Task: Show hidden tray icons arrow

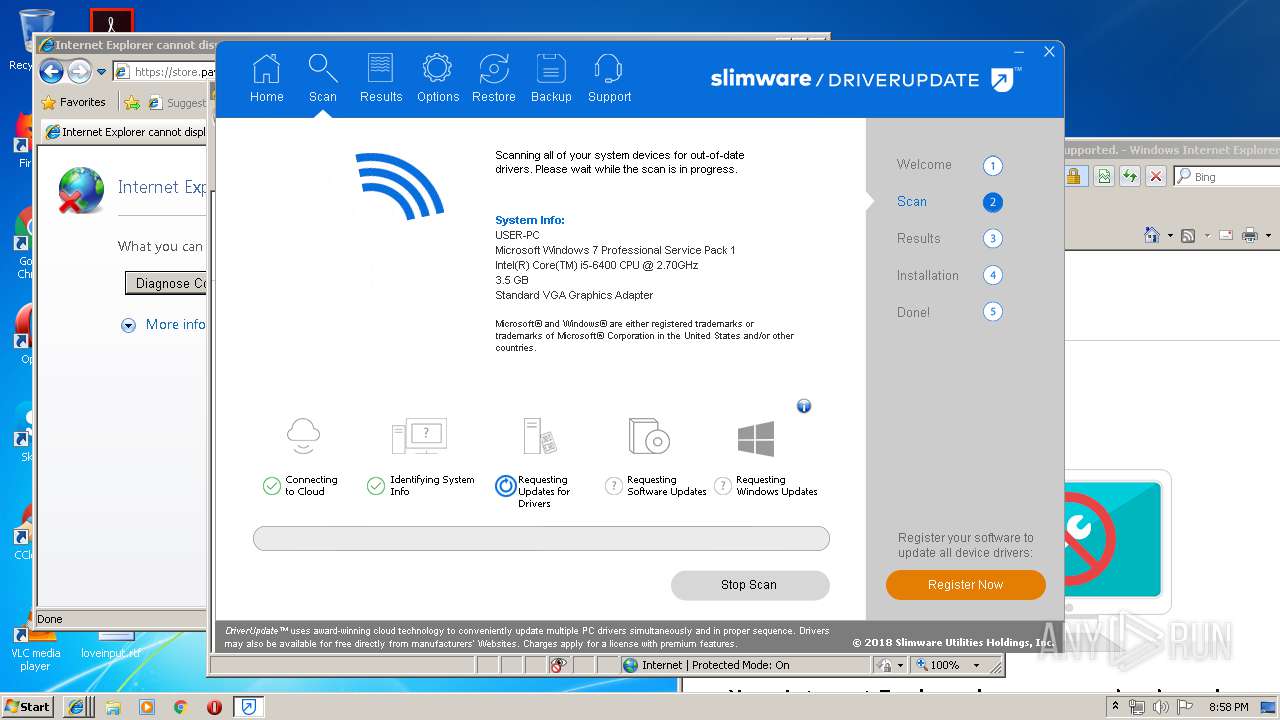Action: 1115,707
